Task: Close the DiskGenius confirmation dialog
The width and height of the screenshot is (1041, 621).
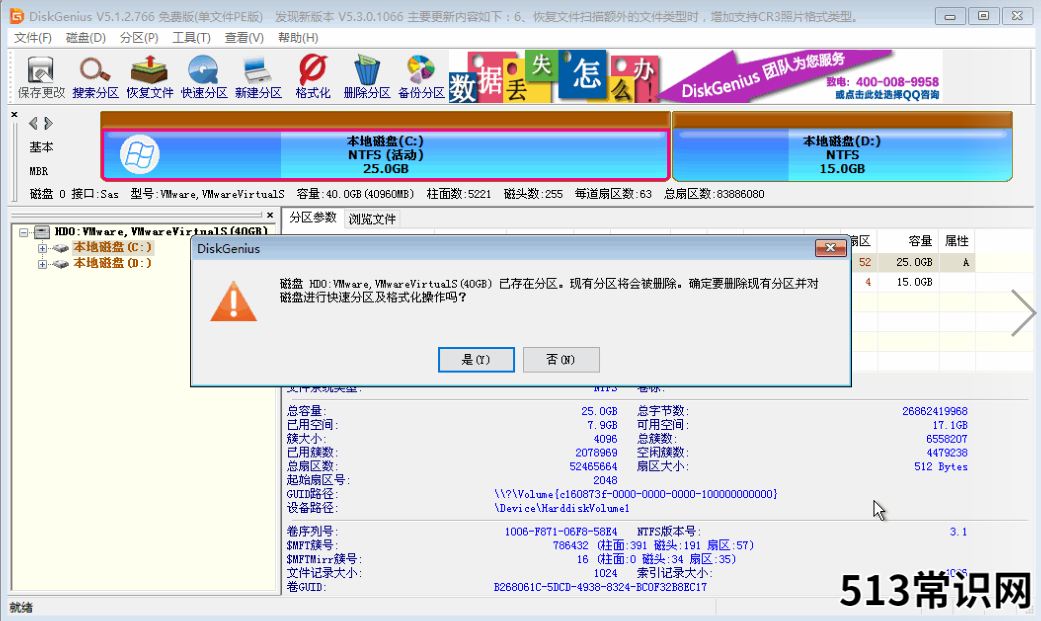Action: point(830,248)
